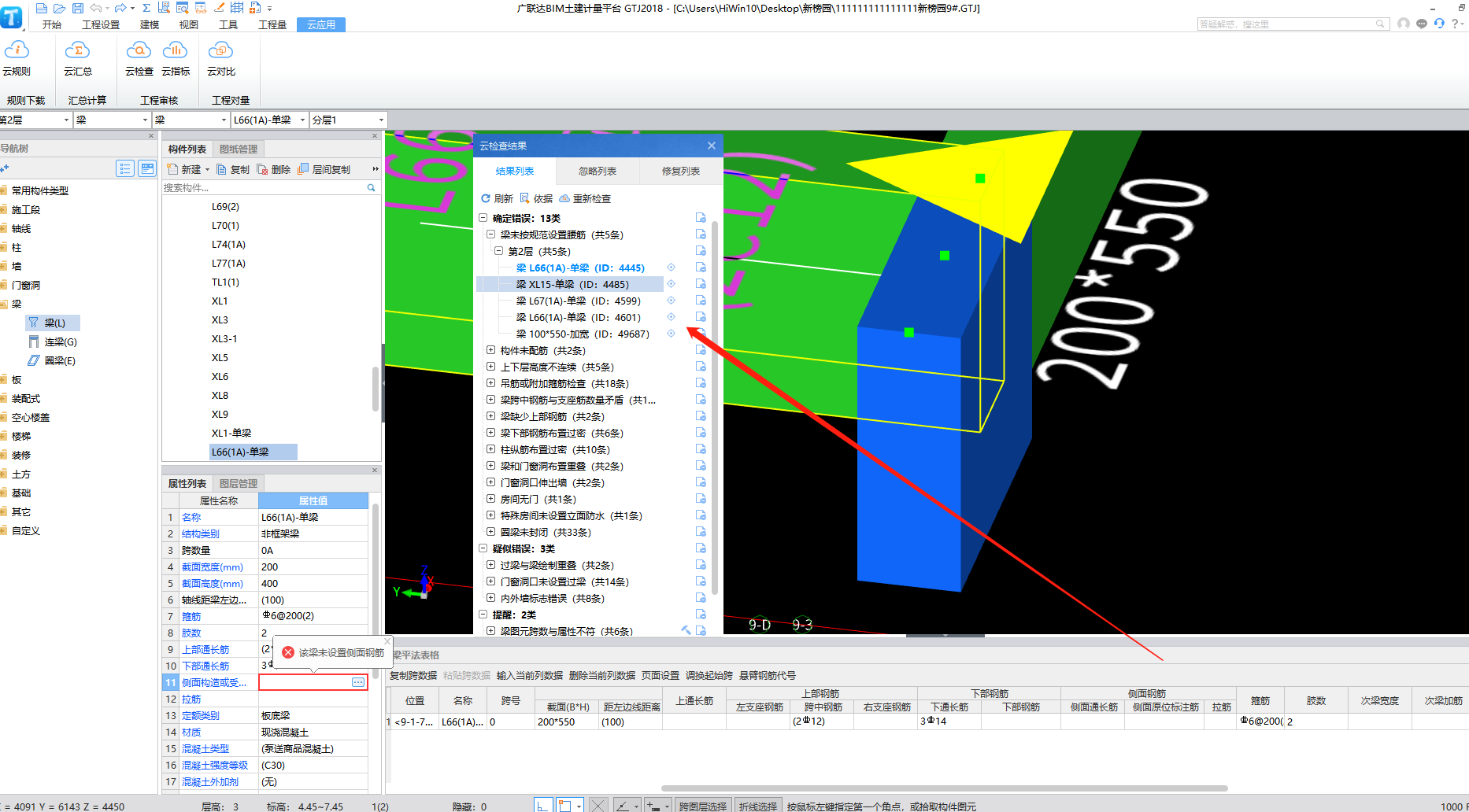The image size is (1469, 812).
Task: Click the redo arrow icon
Action: click(x=120, y=8)
